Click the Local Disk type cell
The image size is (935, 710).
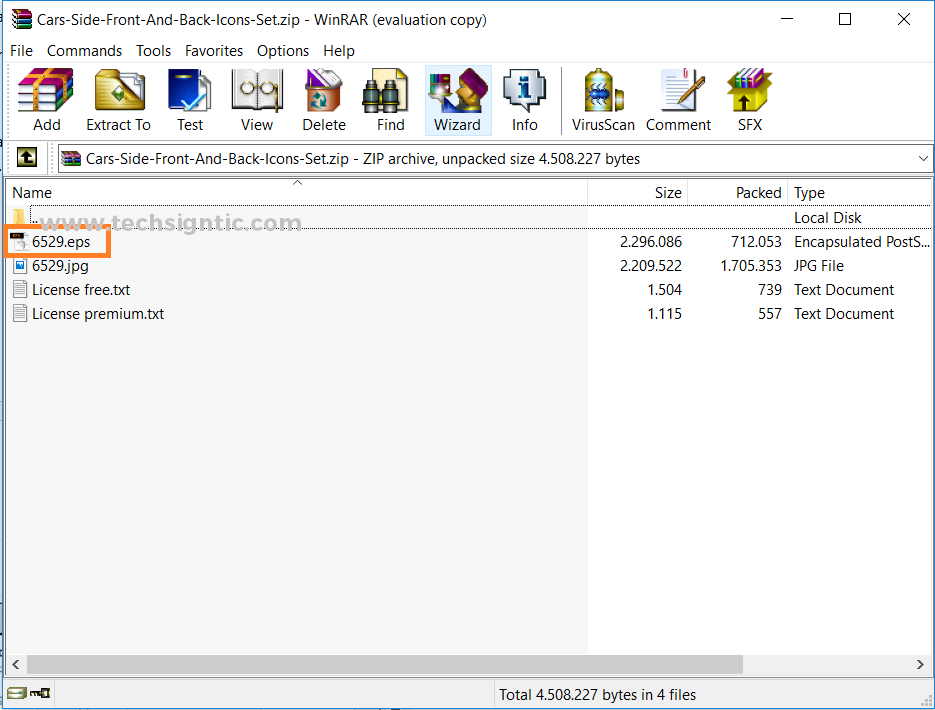(x=828, y=218)
